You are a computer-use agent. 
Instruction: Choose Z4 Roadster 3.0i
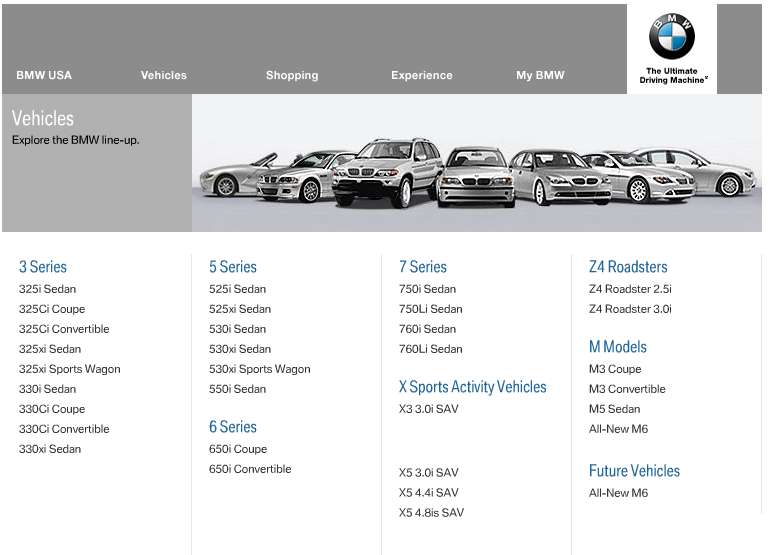tap(630, 309)
